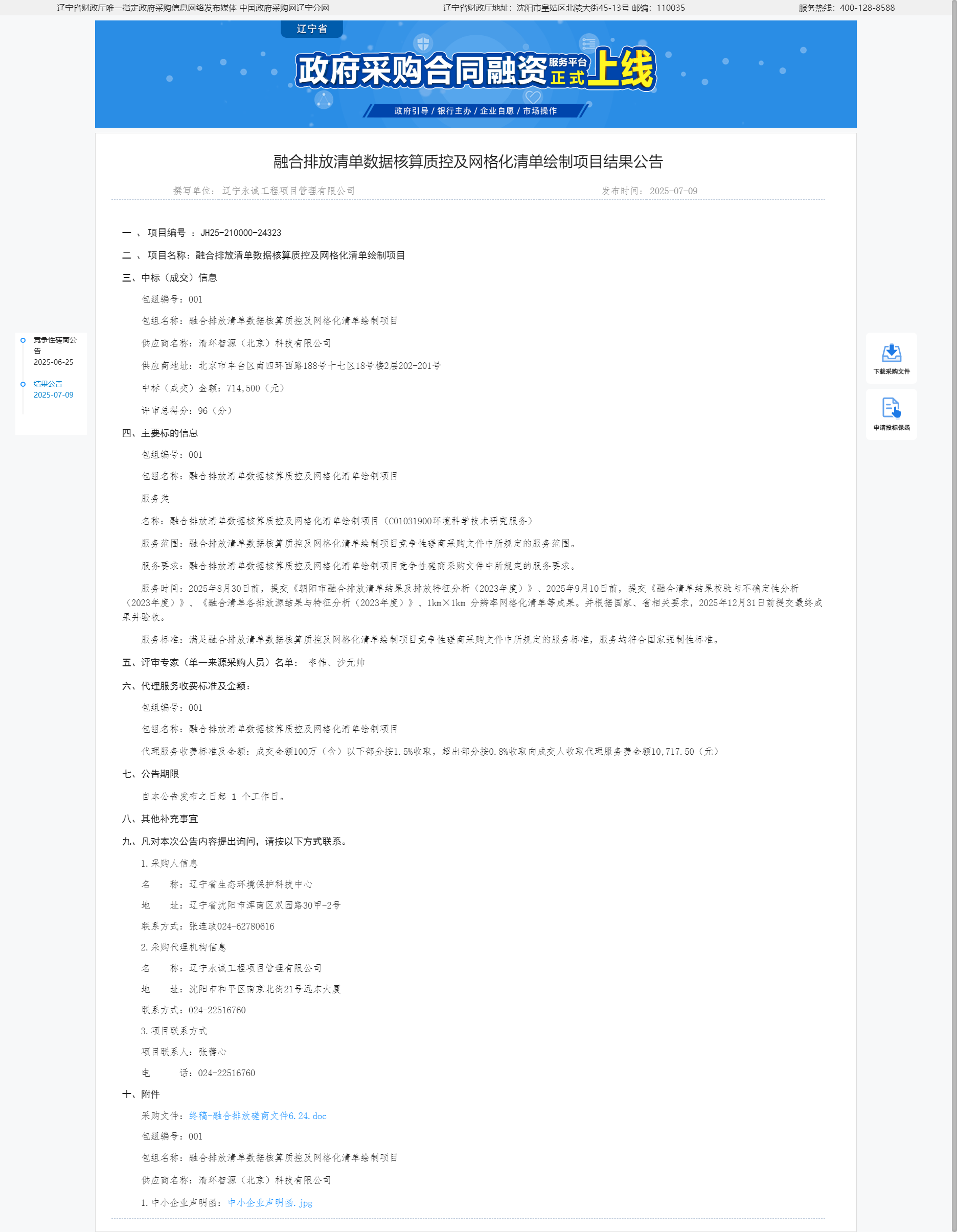This screenshot has width=957, height=1232.
Task: Click 代理服务费金额 10,717.50 line
Action: click(431, 751)
